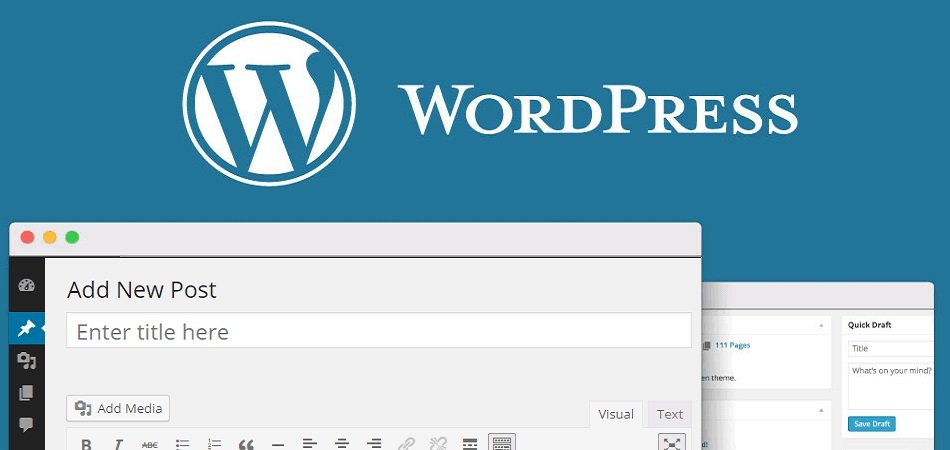Click the Save Draft button
950x450 pixels.
pyautogui.click(x=871, y=424)
